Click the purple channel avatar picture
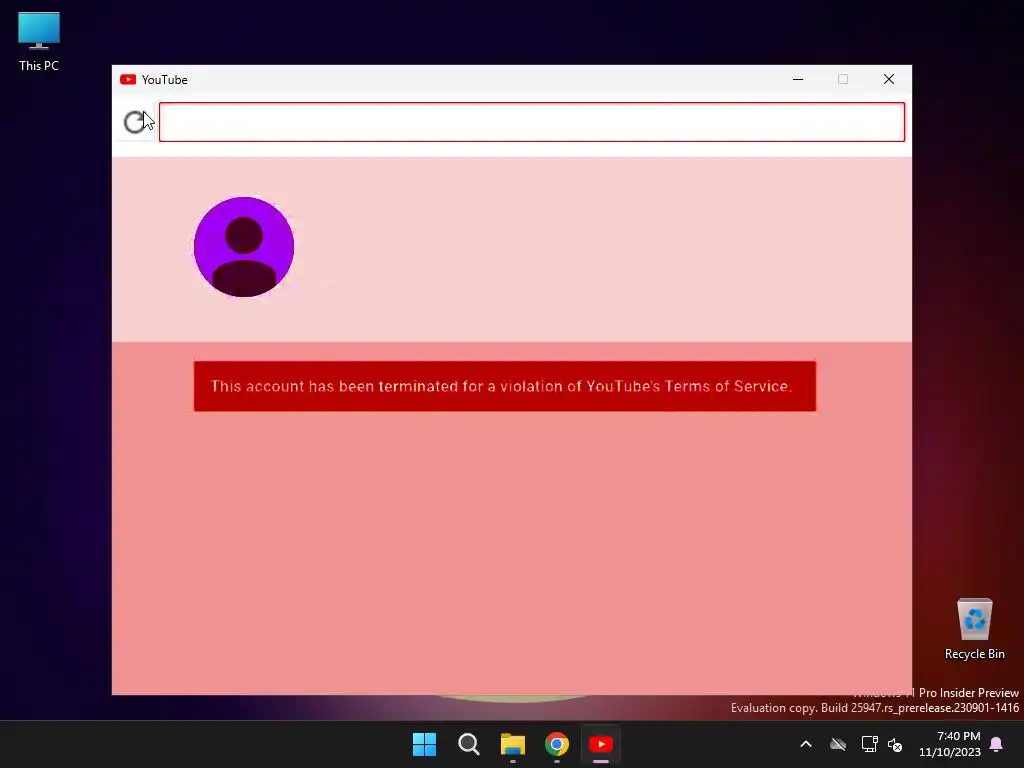 tap(244, 247)
